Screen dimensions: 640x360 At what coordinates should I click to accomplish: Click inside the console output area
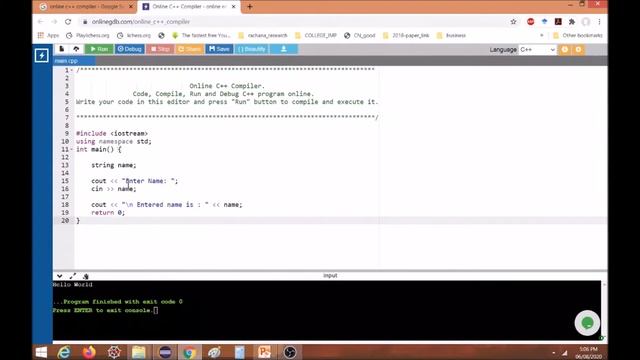click(327, 310)
